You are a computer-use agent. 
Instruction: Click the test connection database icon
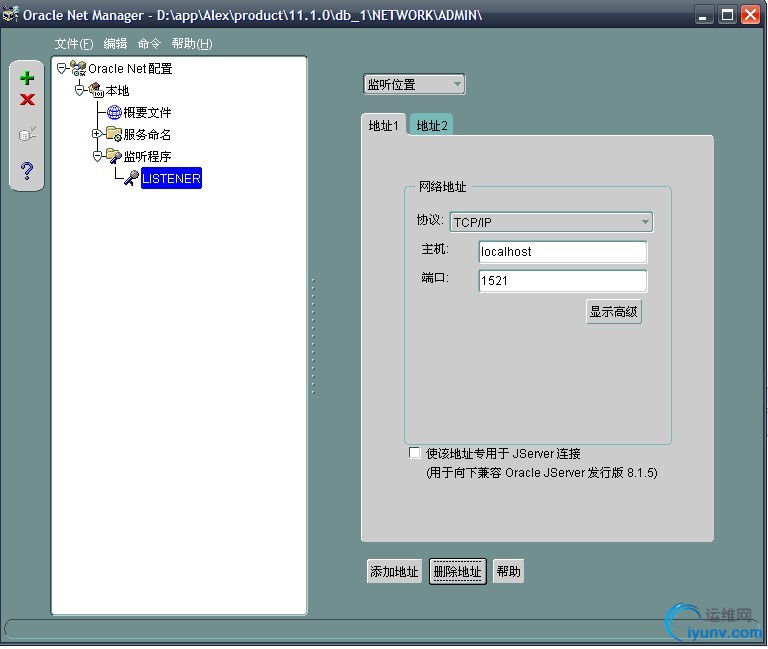(27, 133)
